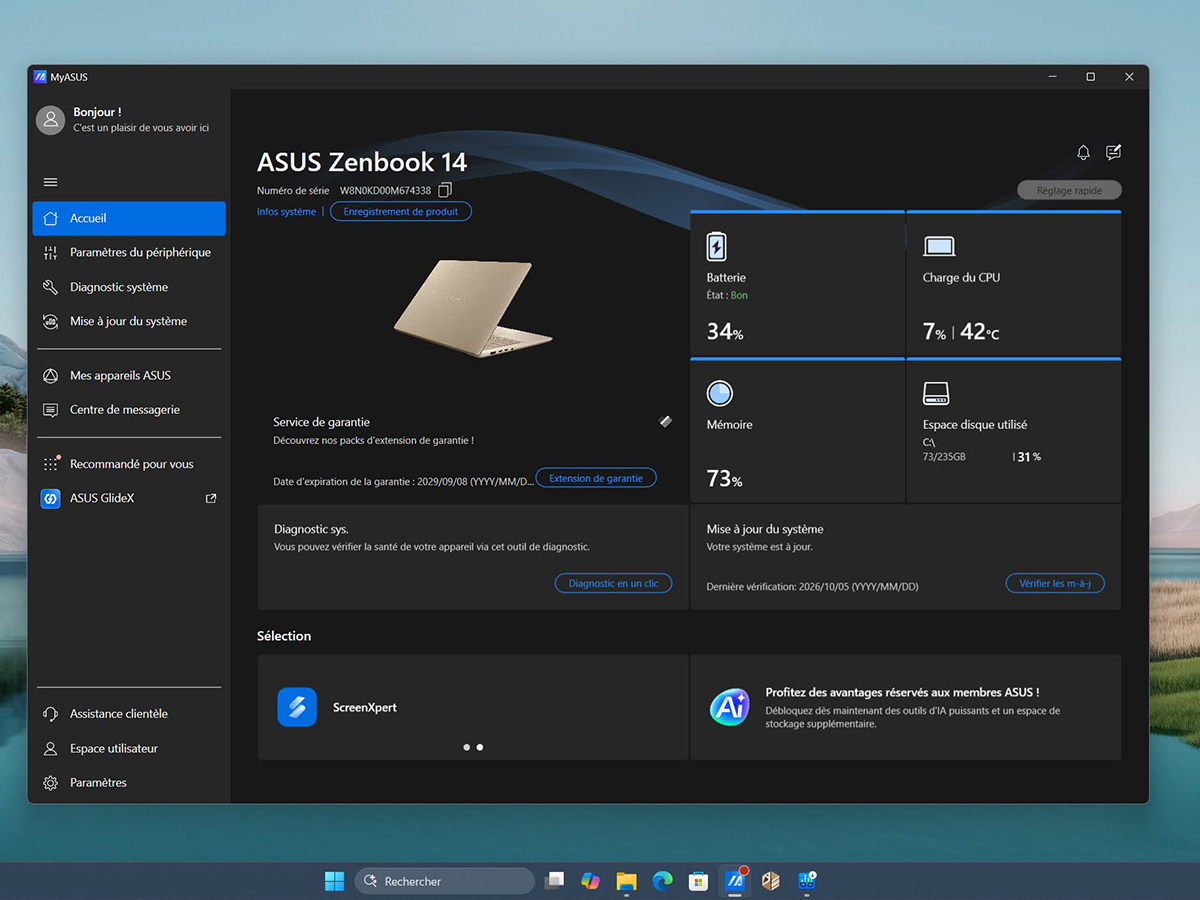Click the disk drive icon in Espace disque card

pos(936,393)
